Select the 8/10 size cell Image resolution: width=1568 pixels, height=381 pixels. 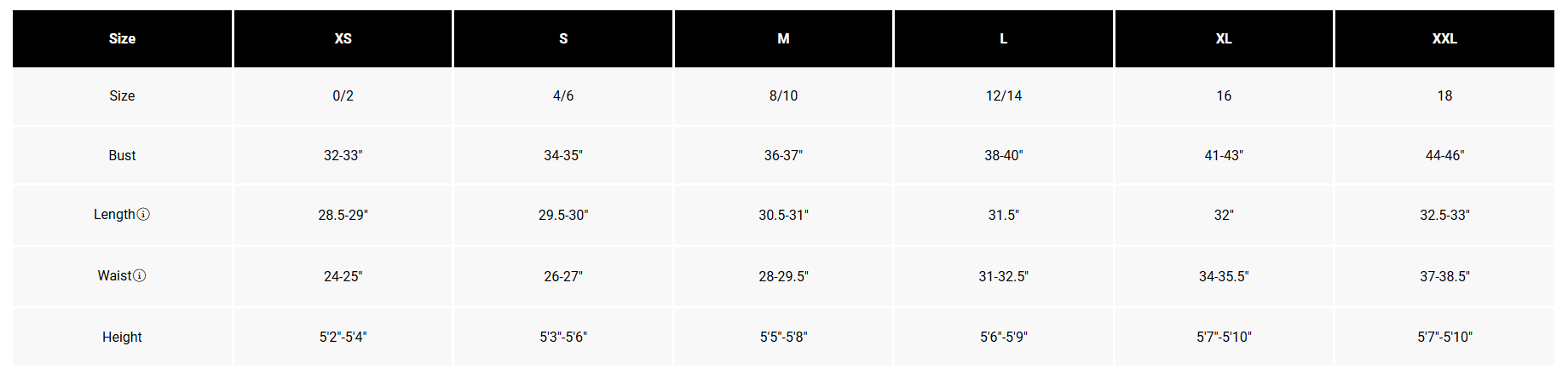coord(783,95)
